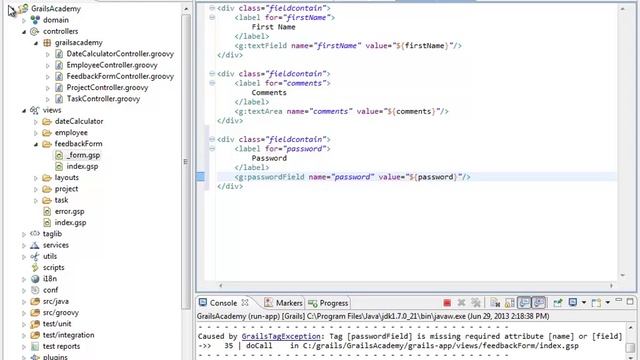Screen dimensions: 640x360
Task: Open the Open Console dropdown arrow
Action: pos(608,303)
